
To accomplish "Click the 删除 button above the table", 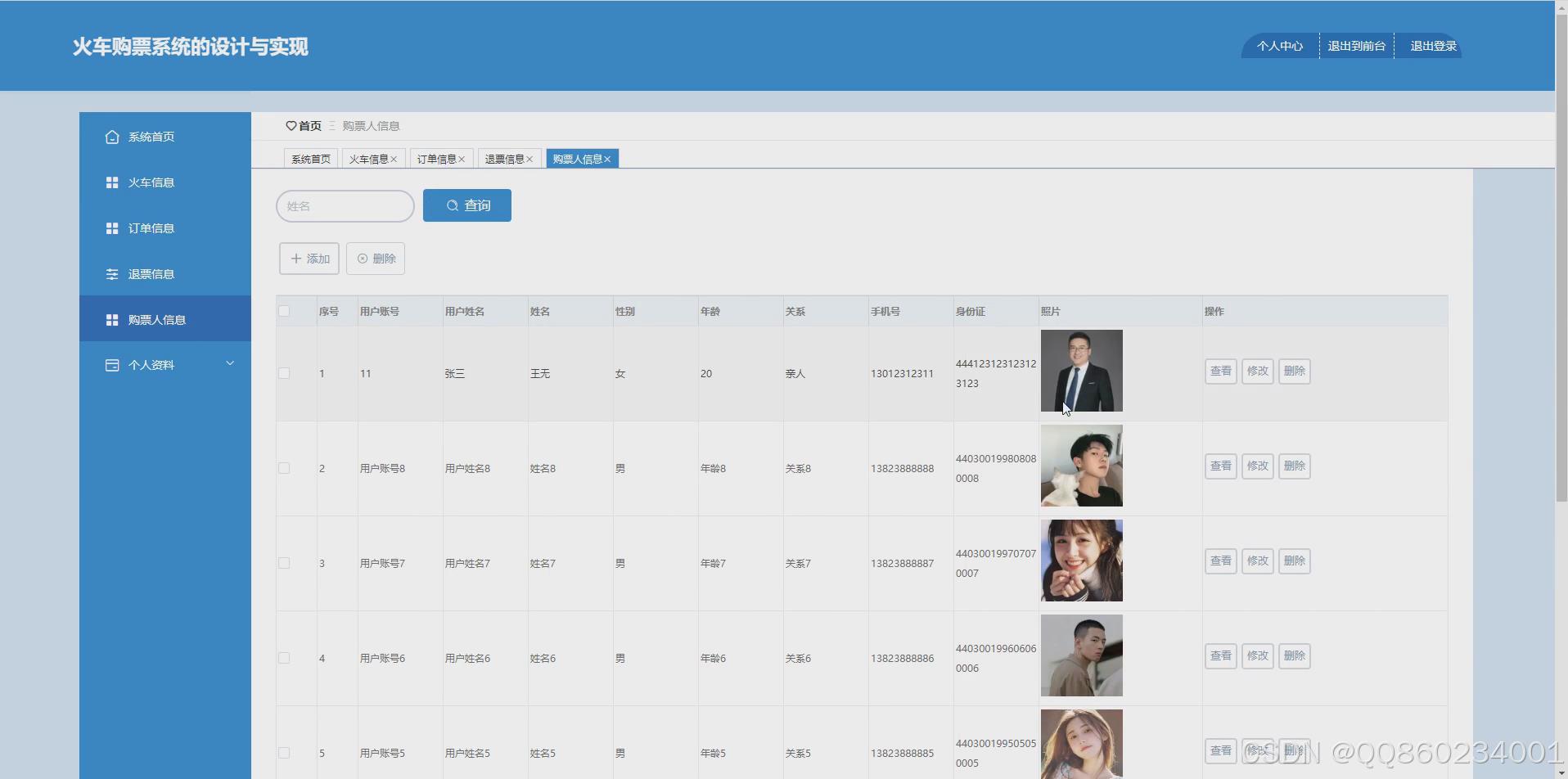I will pos(376,259).
